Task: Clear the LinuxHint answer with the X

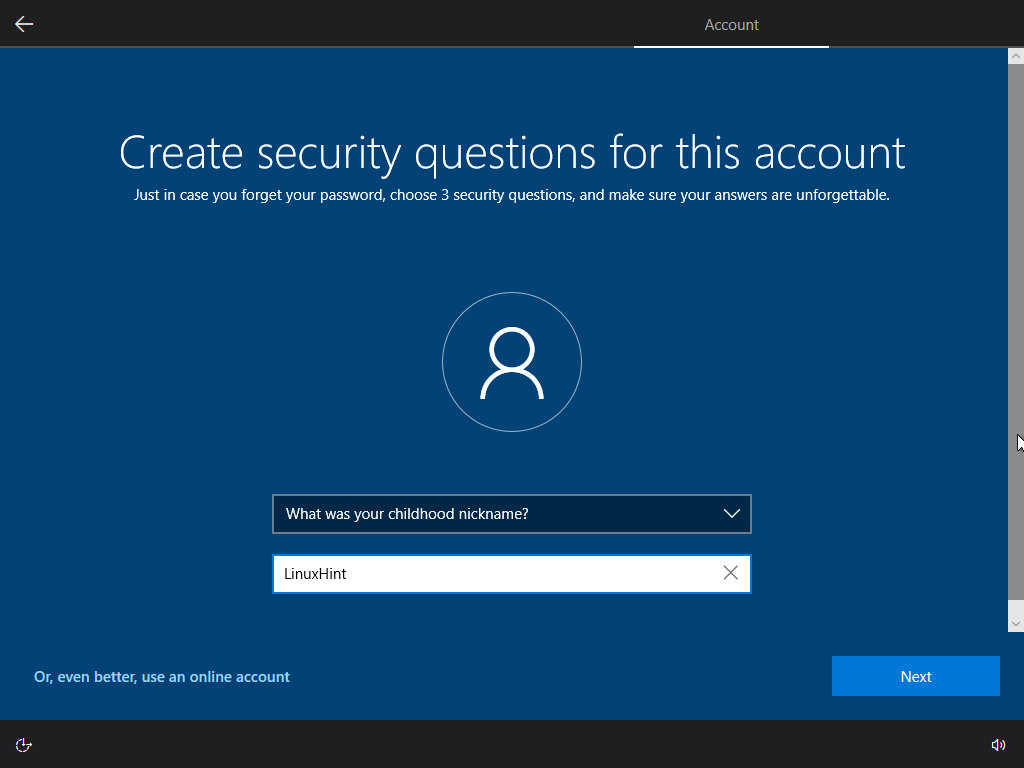Action: [x=731, y=573]
